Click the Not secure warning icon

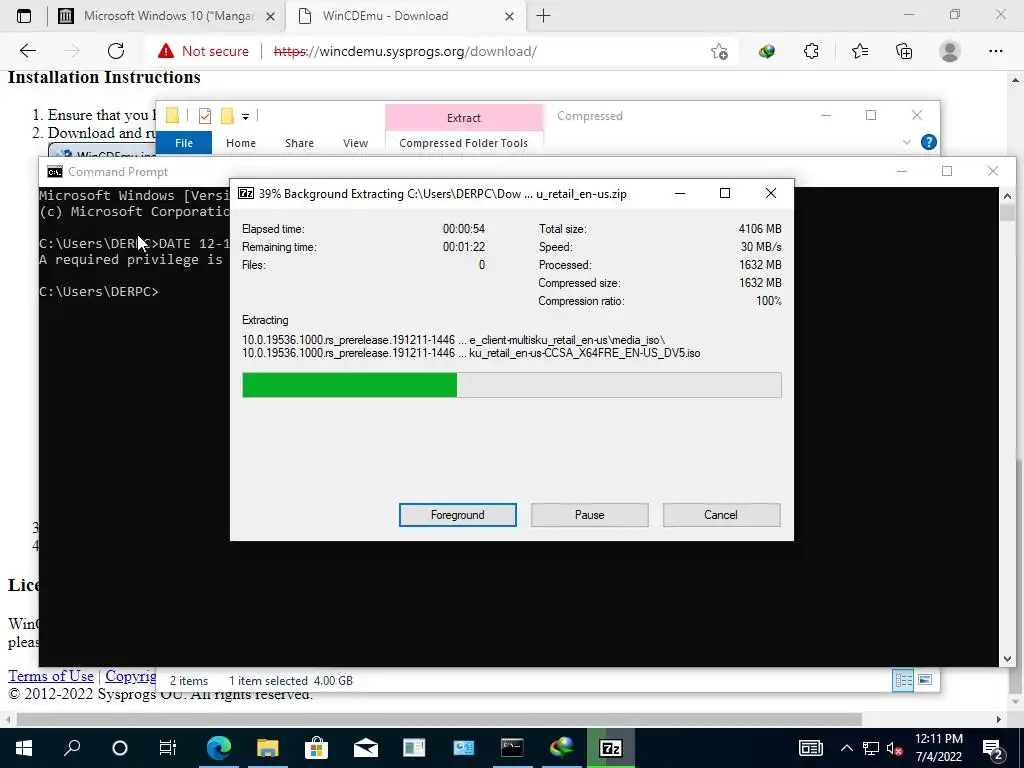pyautogui.click(x=166, y=51)
